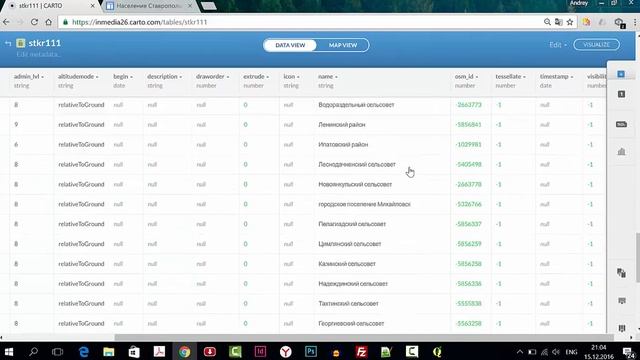Open comment-shaped sidebar icon near bottom
The height and width of the screenshot is (360, 640).
(622, 301)
